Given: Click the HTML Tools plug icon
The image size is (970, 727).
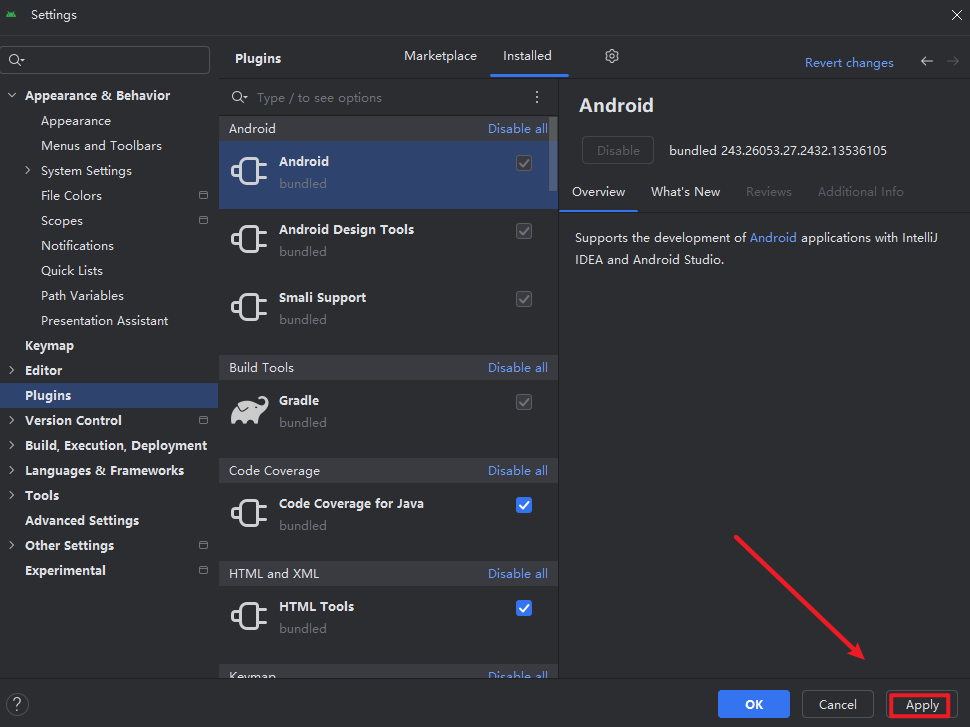Looking at the screenshot, I should [248, 616].
